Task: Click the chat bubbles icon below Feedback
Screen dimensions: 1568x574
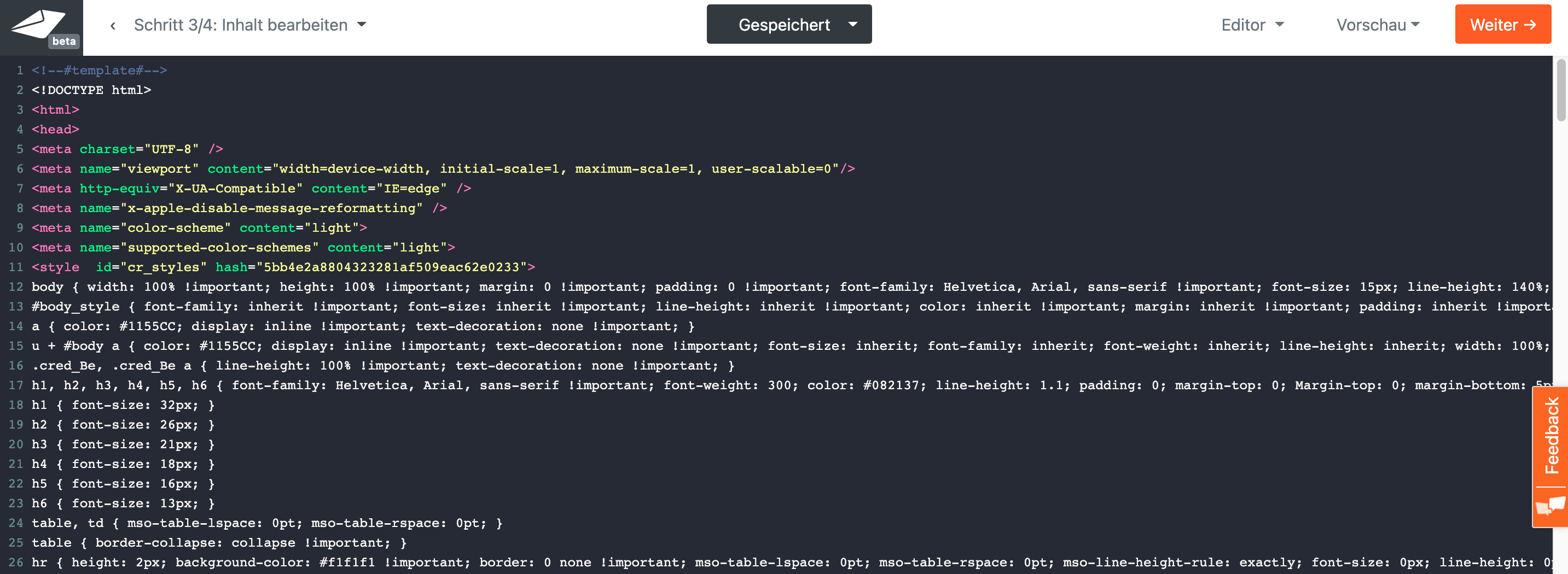Action: (1550, 506)
